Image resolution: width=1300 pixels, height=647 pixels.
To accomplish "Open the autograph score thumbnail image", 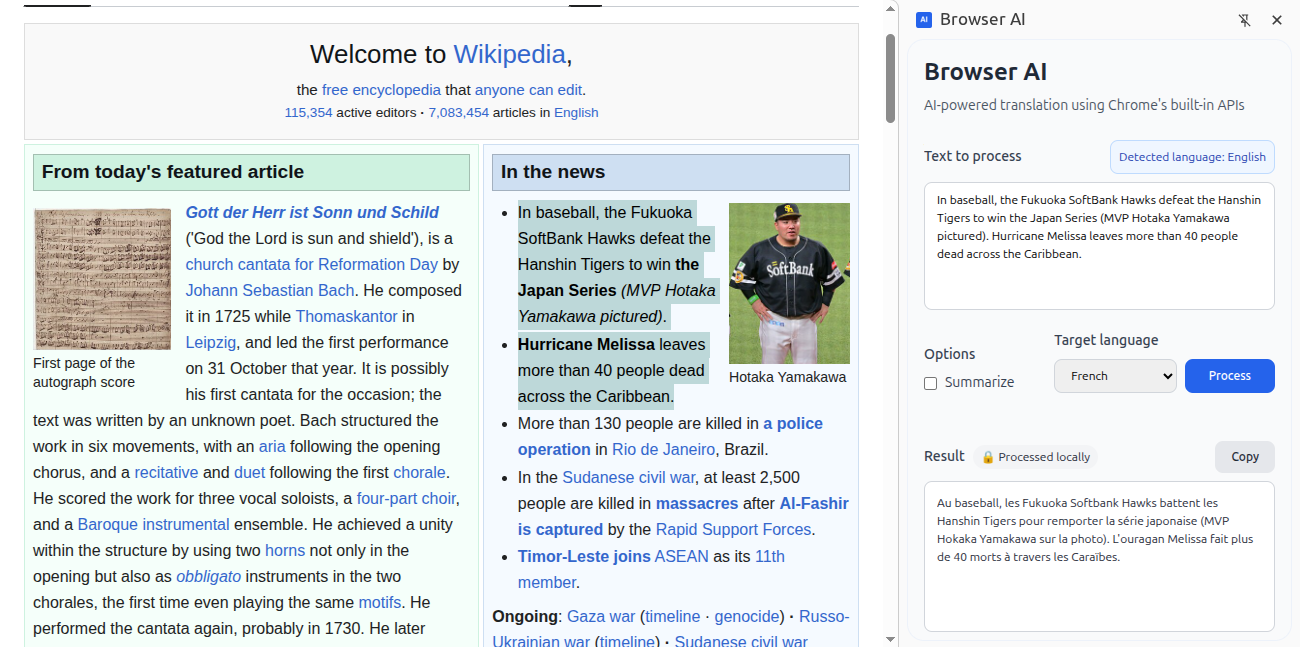I will (103, 279).
